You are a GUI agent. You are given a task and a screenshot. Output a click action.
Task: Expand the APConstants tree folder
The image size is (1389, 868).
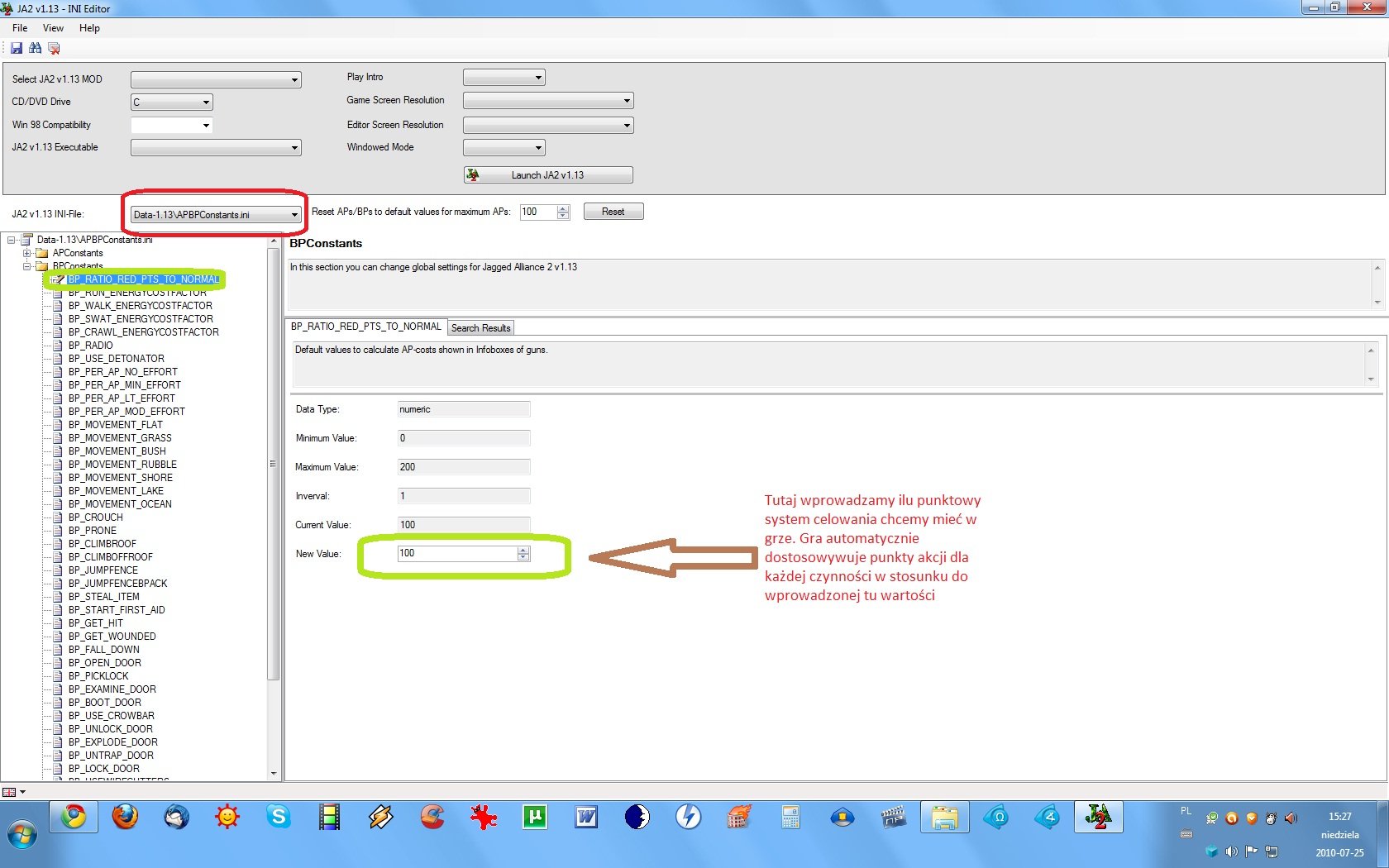point(27,253)
